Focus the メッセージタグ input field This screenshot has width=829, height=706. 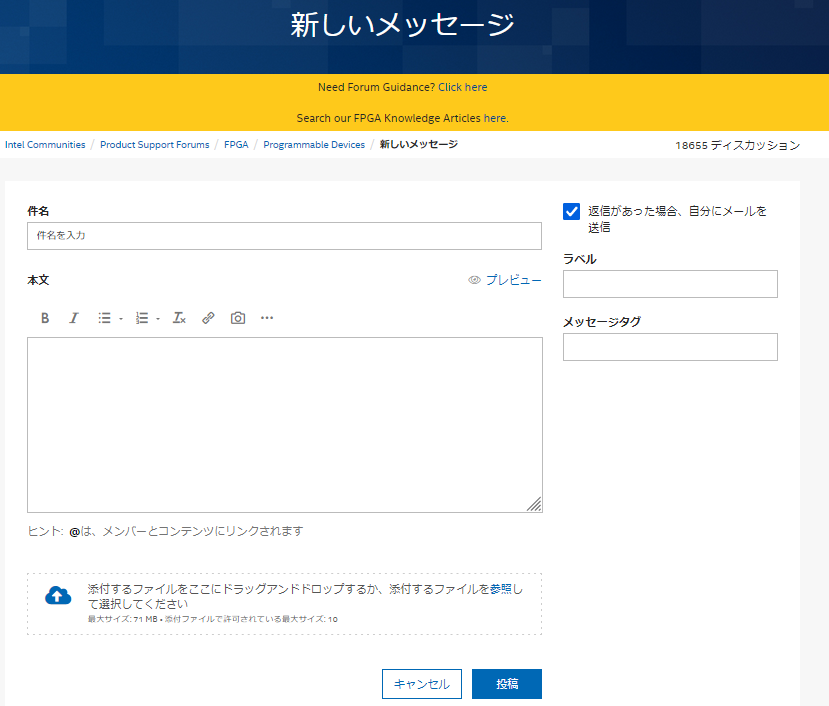[670, 347]
